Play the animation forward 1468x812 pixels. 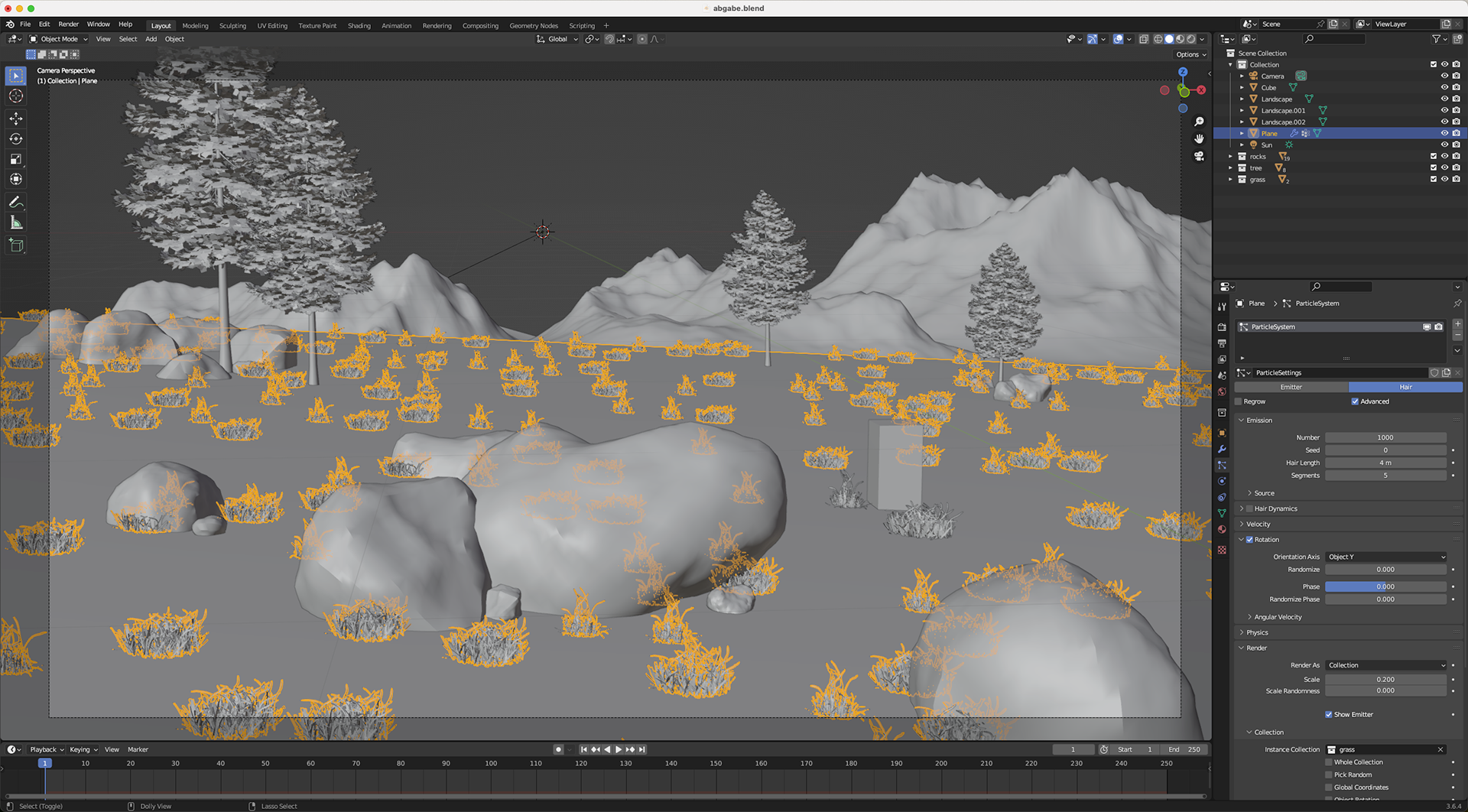pos(618,751)
